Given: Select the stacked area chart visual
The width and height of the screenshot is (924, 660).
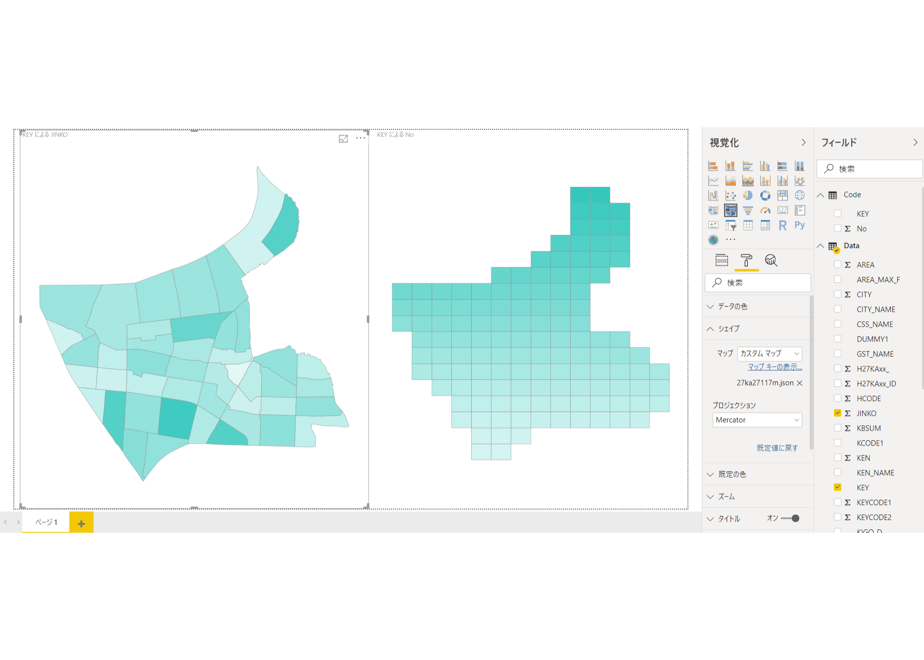Looking at the screenshot, I should click(748, 180).
